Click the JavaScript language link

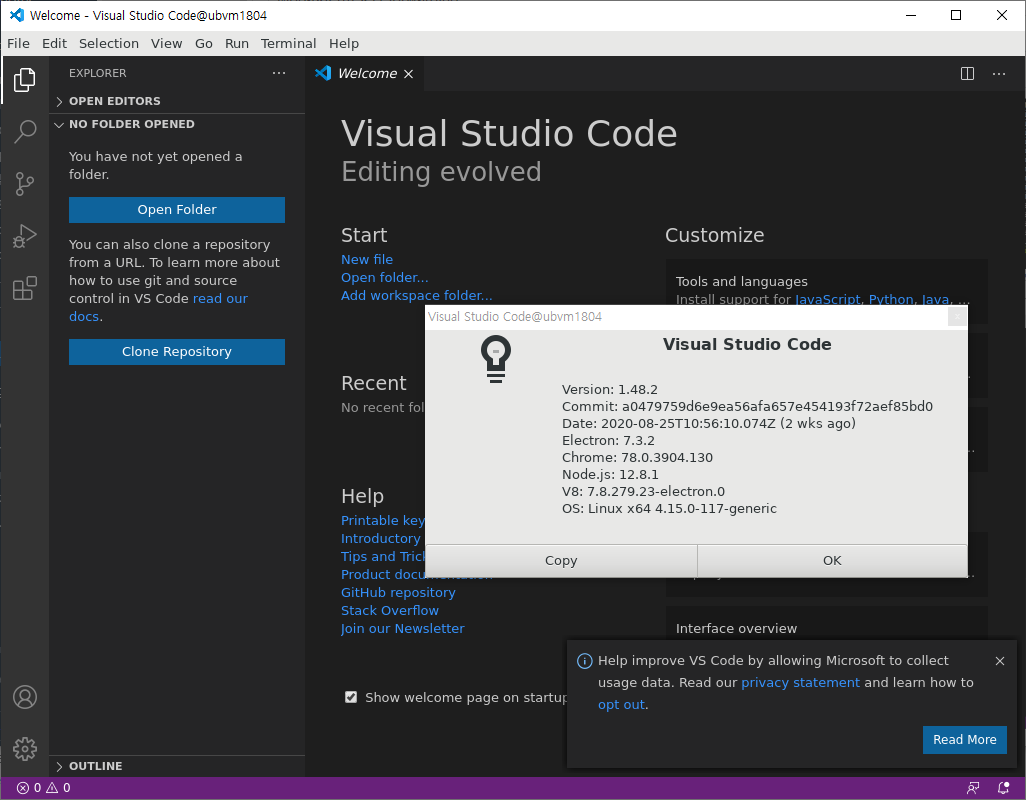click(828, 300)
